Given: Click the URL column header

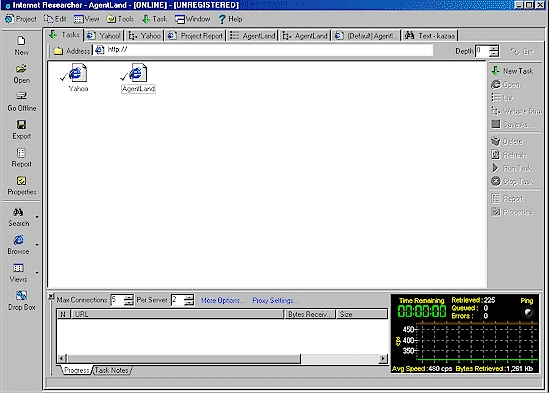Looking at the screenshot, I should 178,314.
